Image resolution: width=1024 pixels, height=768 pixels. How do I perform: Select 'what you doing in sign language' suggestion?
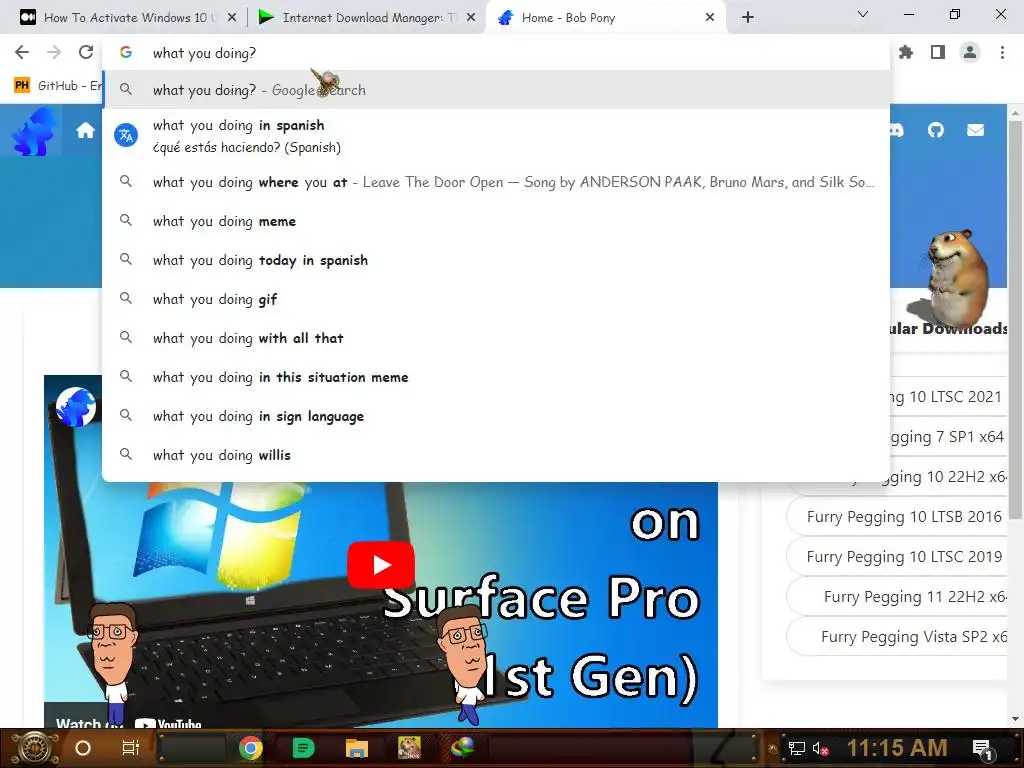click(496, 416)
